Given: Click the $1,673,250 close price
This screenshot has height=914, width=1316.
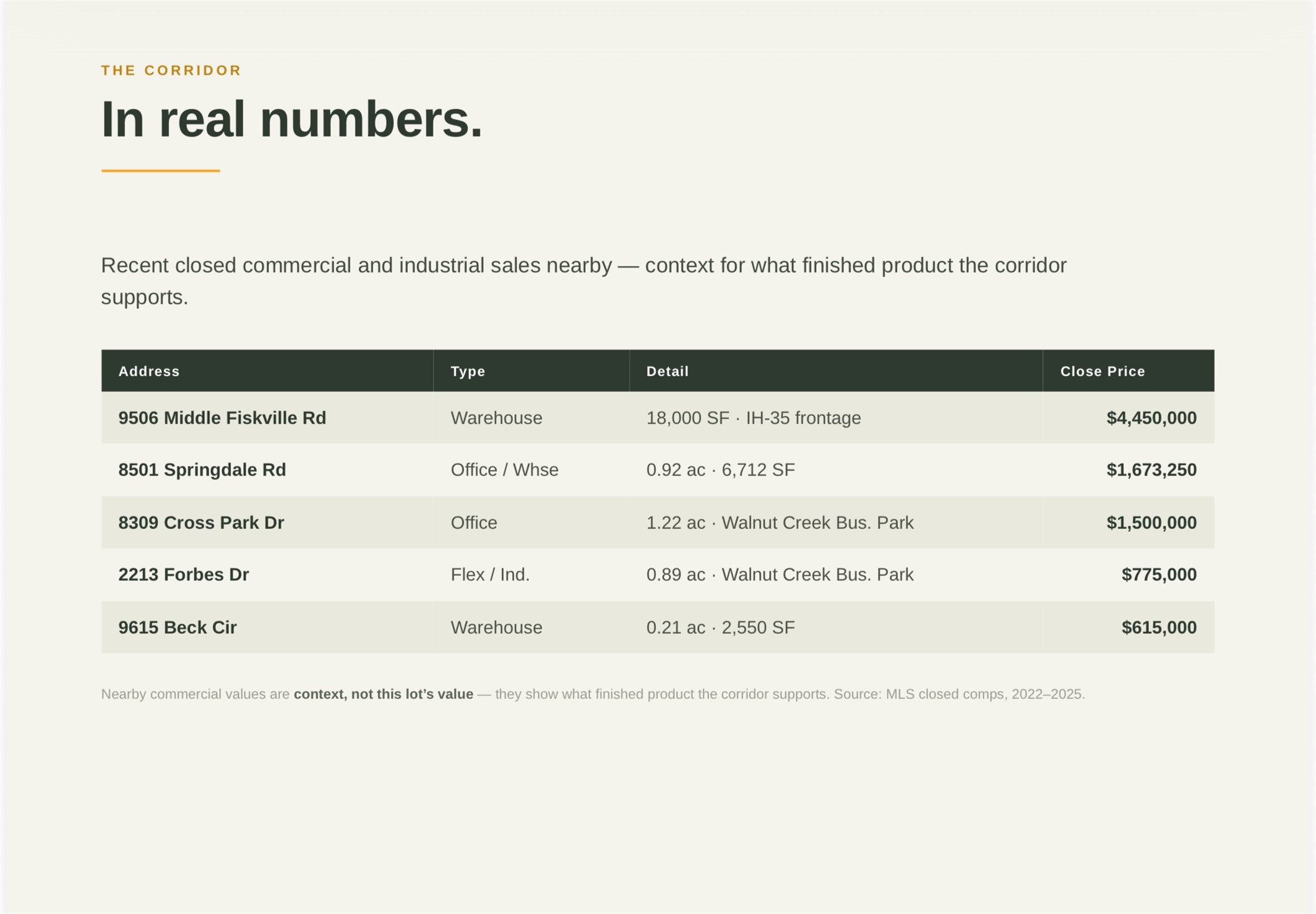Looking at the screenshot, I should click(x=1151, y=470).
